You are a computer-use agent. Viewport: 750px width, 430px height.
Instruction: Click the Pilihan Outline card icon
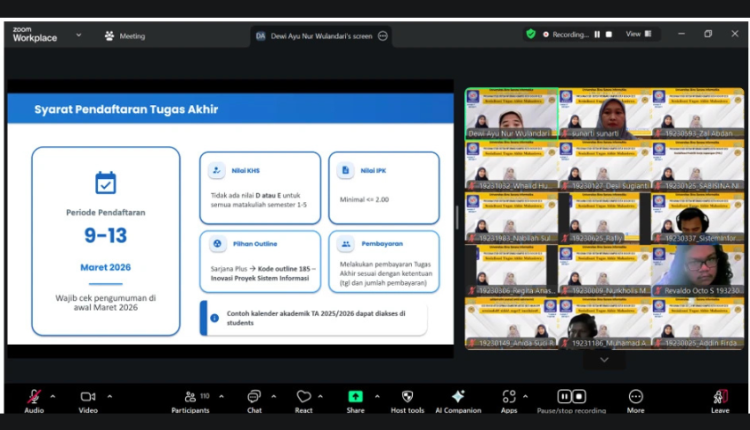click(217, 243)
